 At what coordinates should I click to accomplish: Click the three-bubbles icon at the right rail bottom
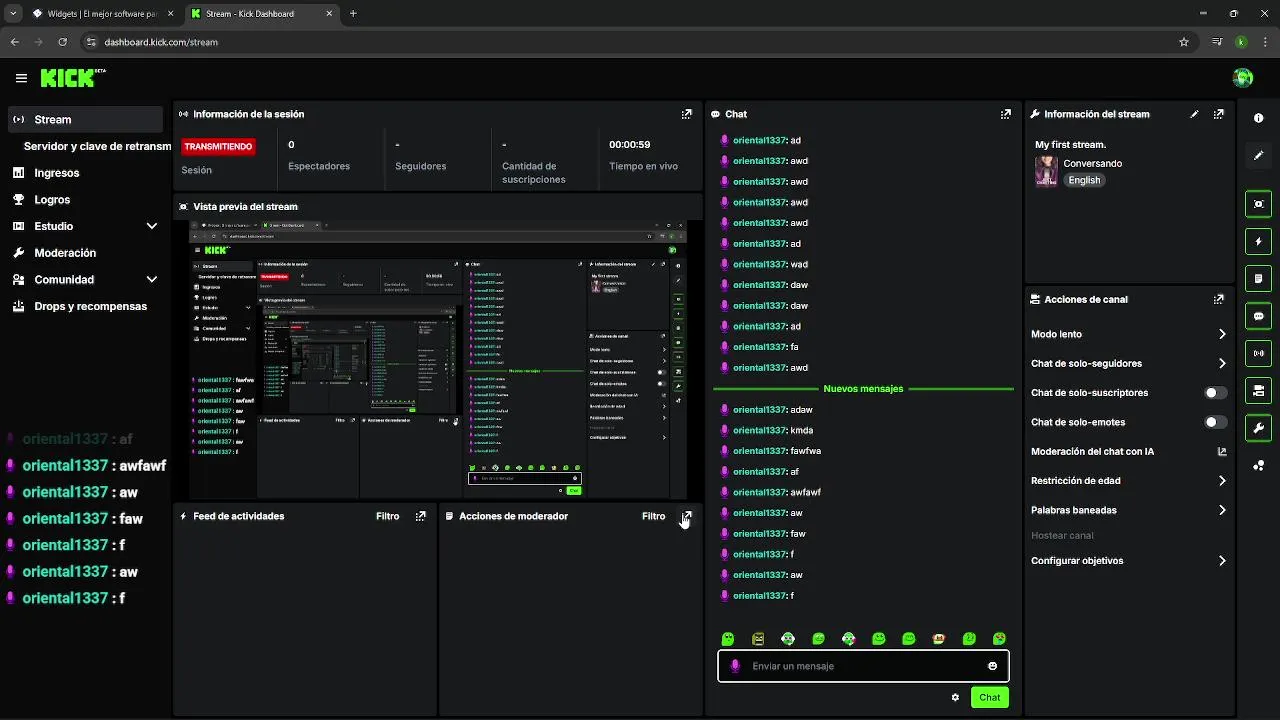(x=1258, y=465)
